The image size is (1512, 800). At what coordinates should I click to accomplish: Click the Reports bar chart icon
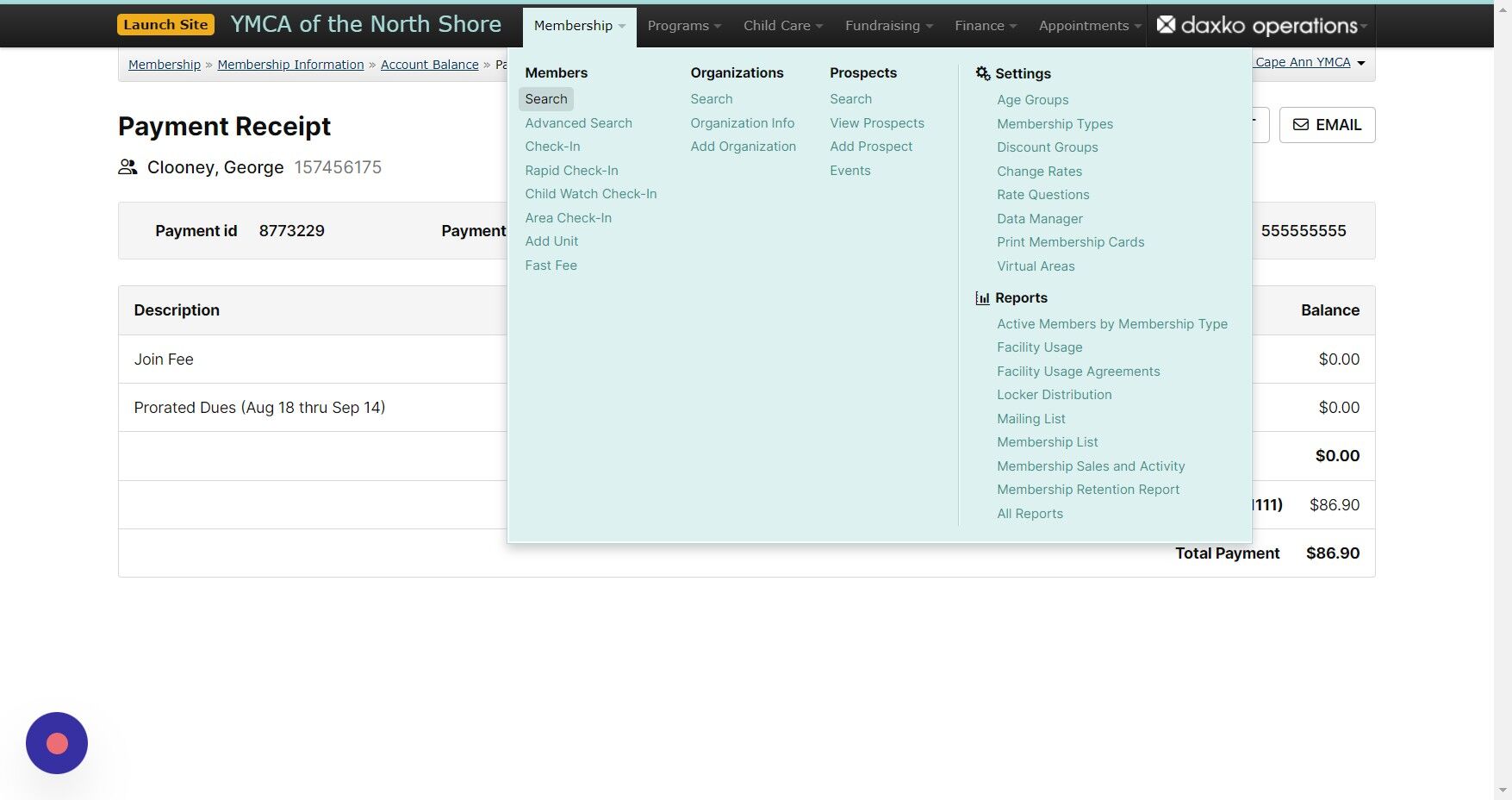pos(982,298)
